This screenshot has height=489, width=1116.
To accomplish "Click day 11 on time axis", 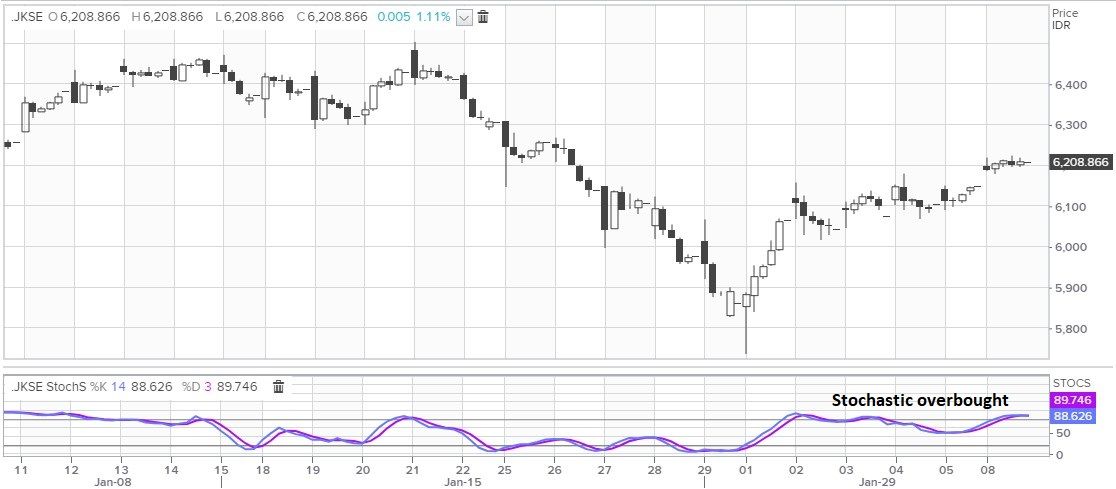I will click(21, 470).
